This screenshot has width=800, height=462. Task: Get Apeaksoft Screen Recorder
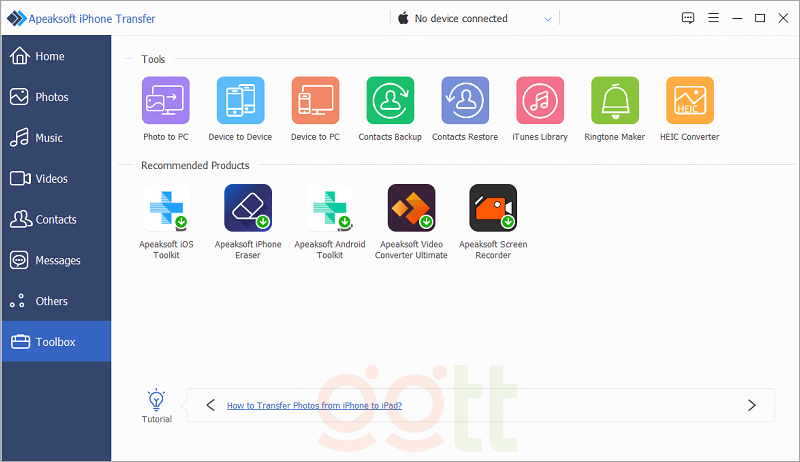click(493, 209)
